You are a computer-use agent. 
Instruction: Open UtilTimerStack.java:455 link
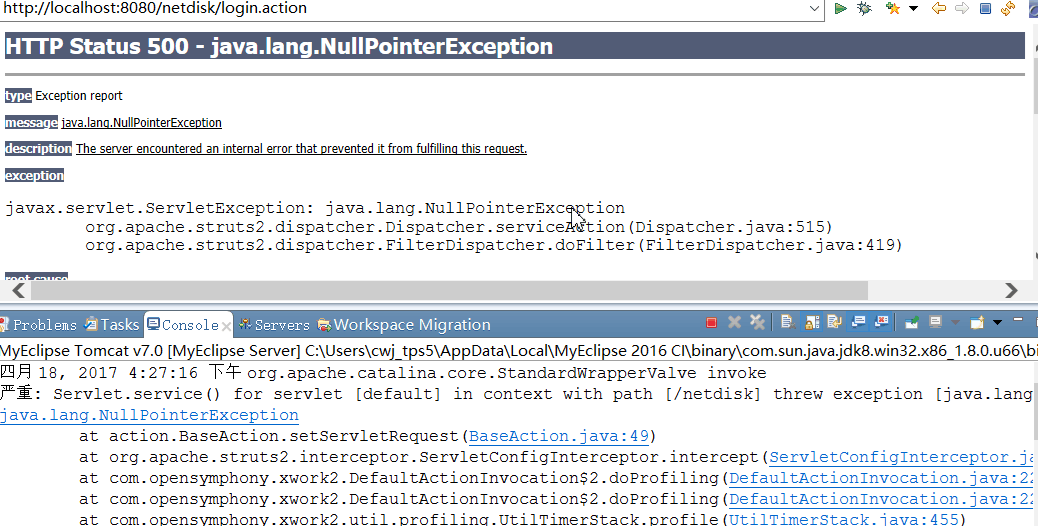coord(844,519)
